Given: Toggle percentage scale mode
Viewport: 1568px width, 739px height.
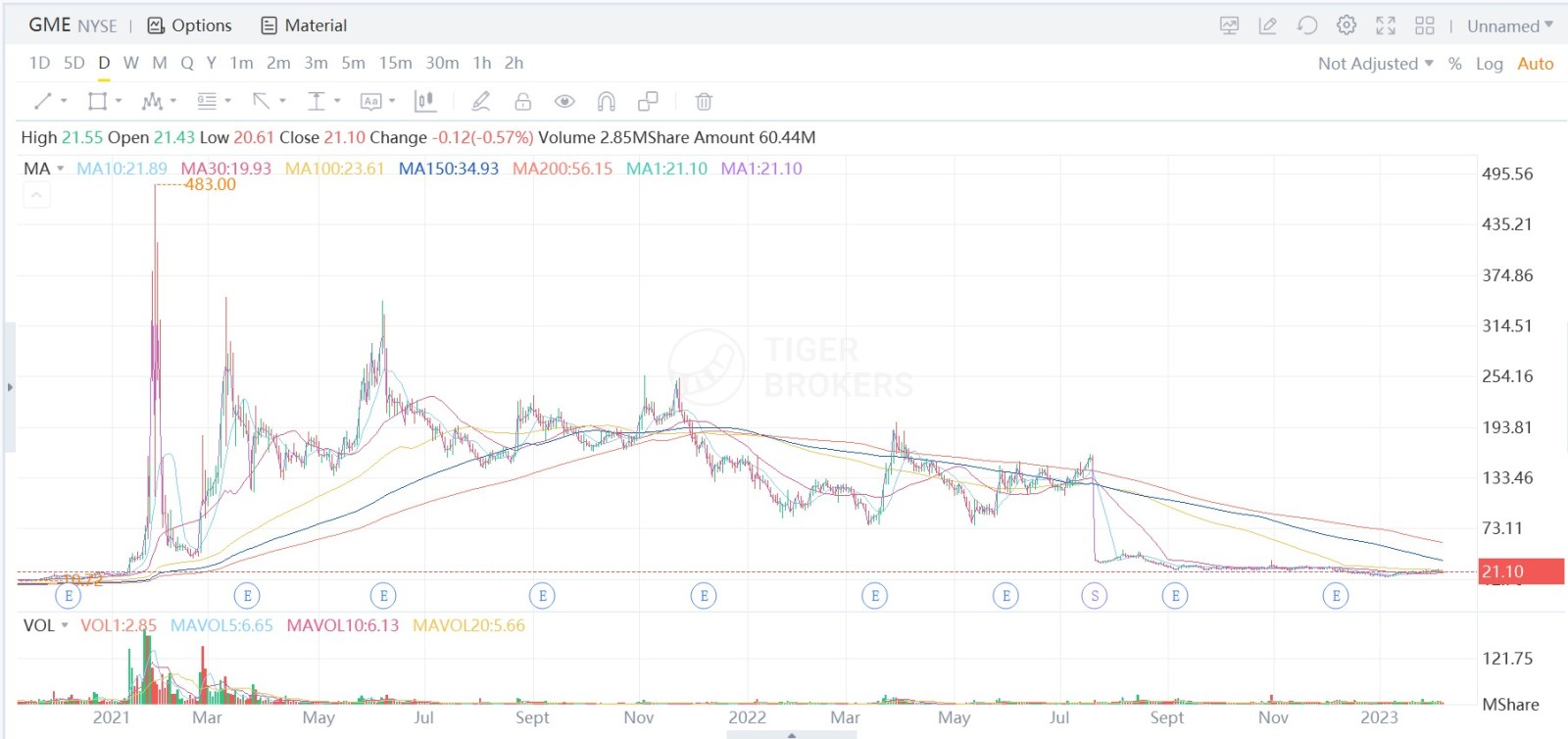Looking at the screenshot, I should coord(1455,64).
